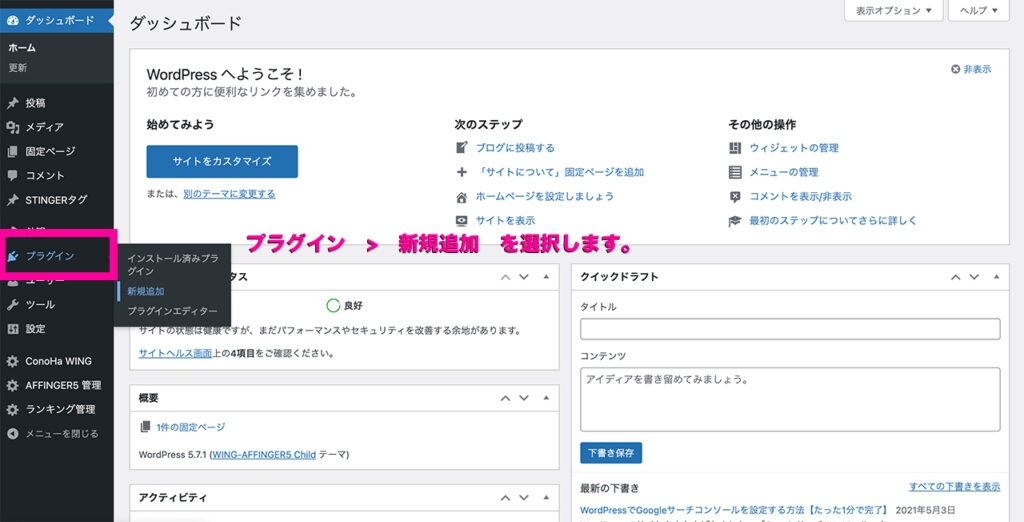This screenshot has height=522, width=1024.
Task: Select インストール済みプラグイン submenu item
Action: coord(173,265)
